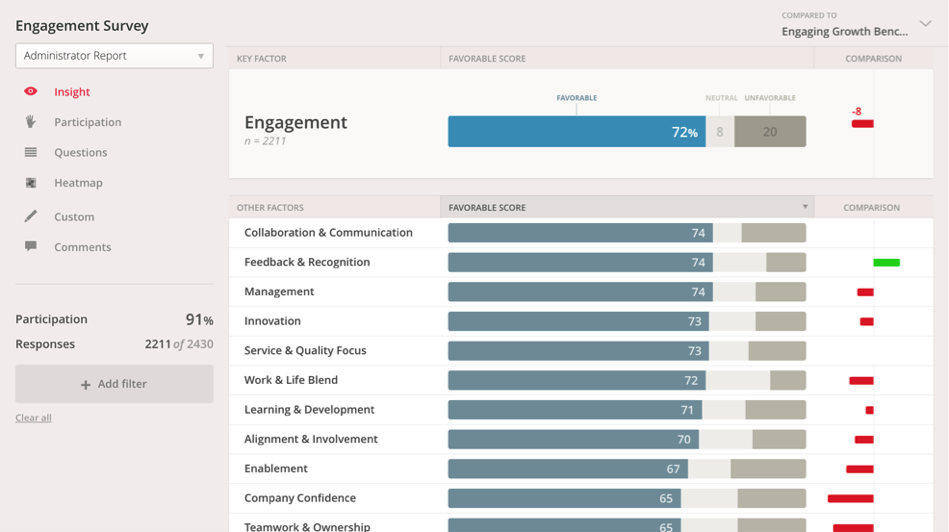Click the Engagement 72% favorable bar
Screen dimensions: 949x532
coord(576,132)
